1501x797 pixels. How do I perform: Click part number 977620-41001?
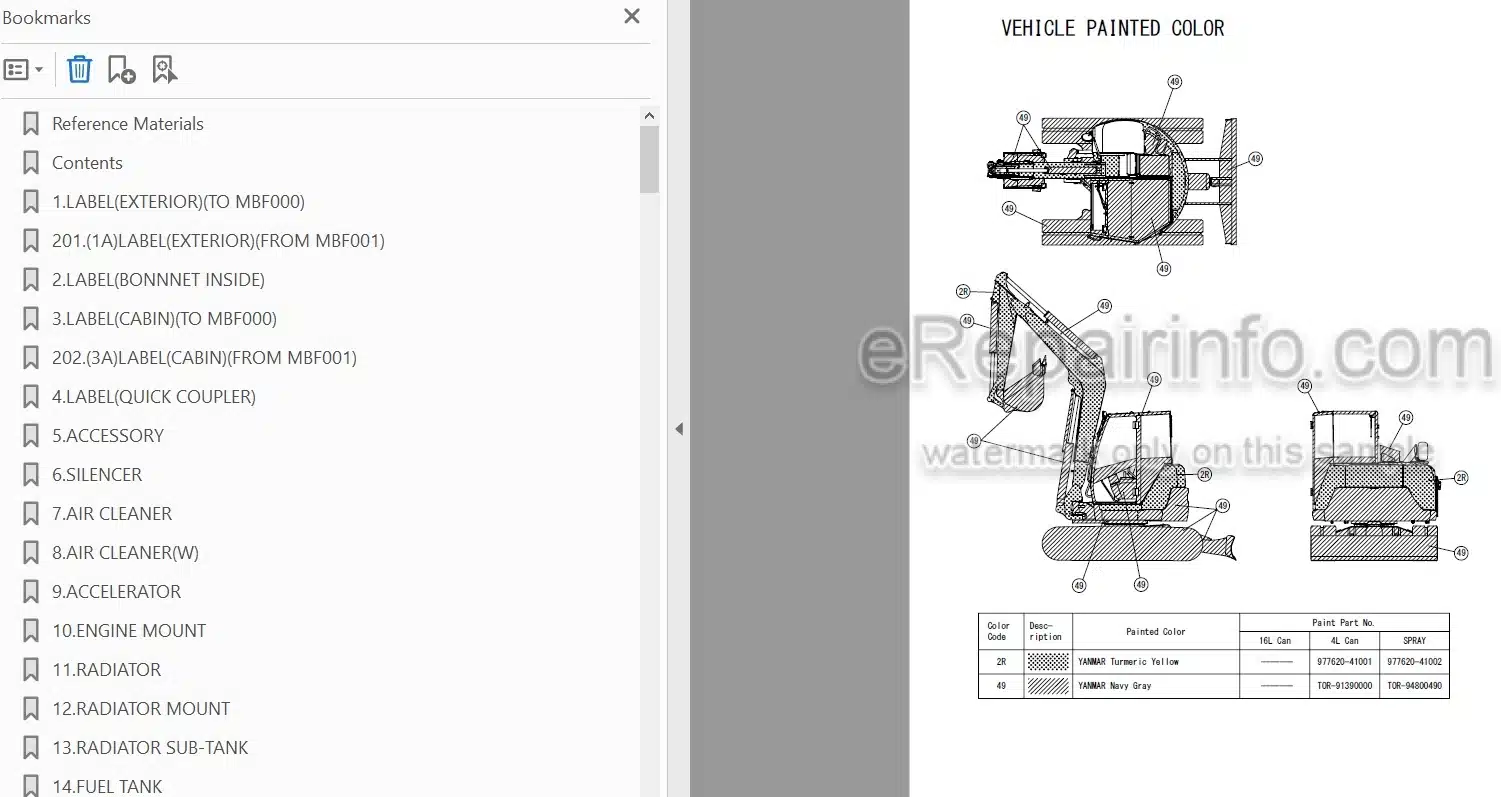coord(1344,662)
